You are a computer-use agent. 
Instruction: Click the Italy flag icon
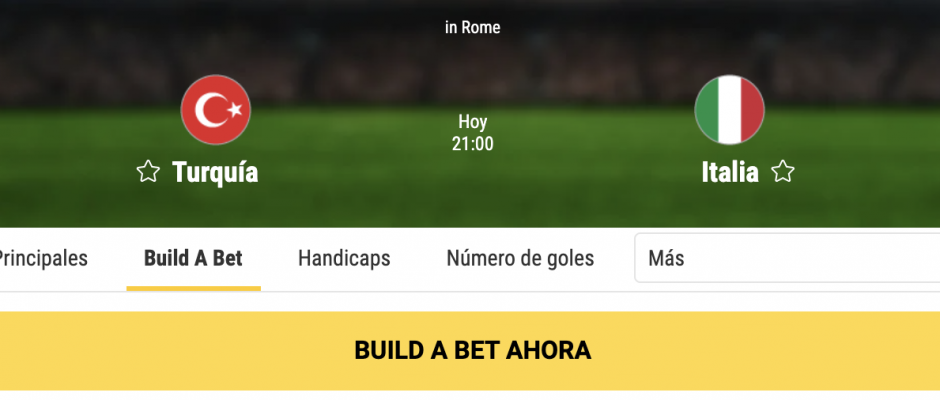[729, 110]
